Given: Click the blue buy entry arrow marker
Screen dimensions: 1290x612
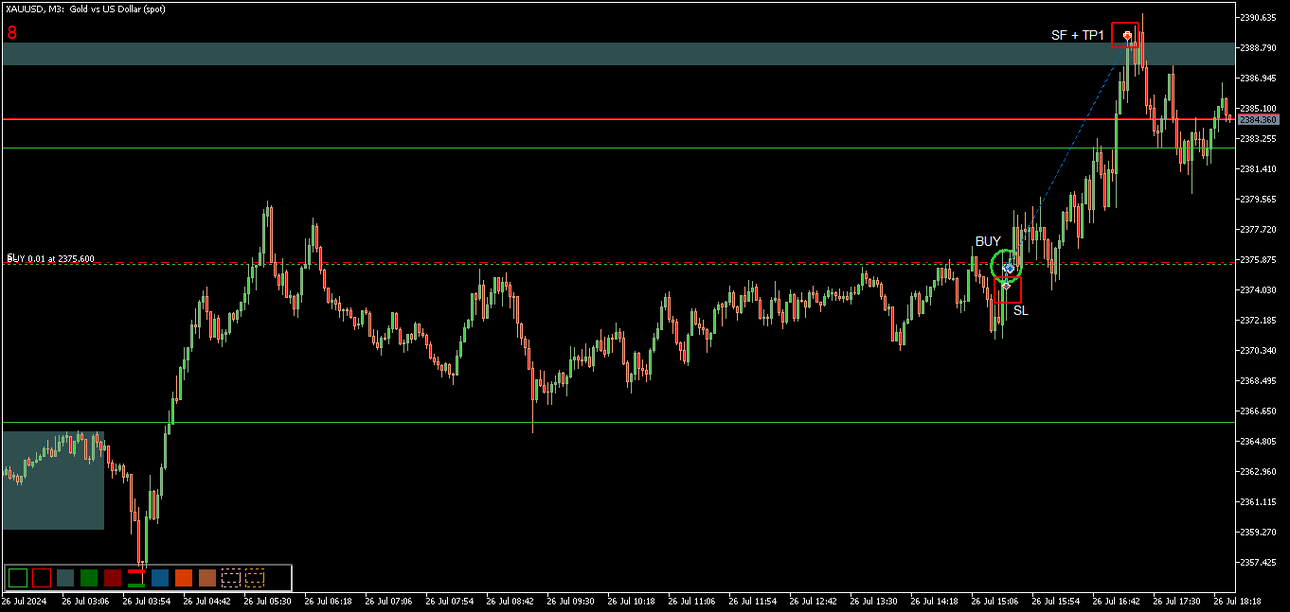Looking at the screenshot, I should (1009, 268).
